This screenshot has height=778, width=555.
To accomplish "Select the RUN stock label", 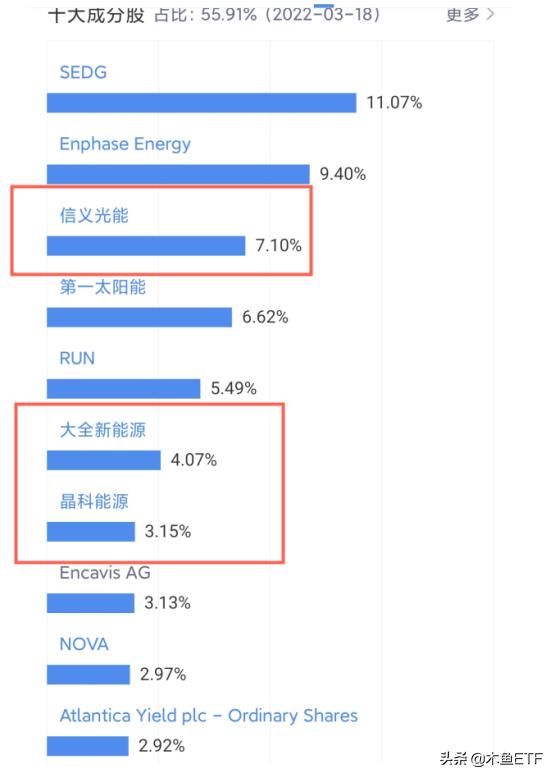I will point(77,358).
